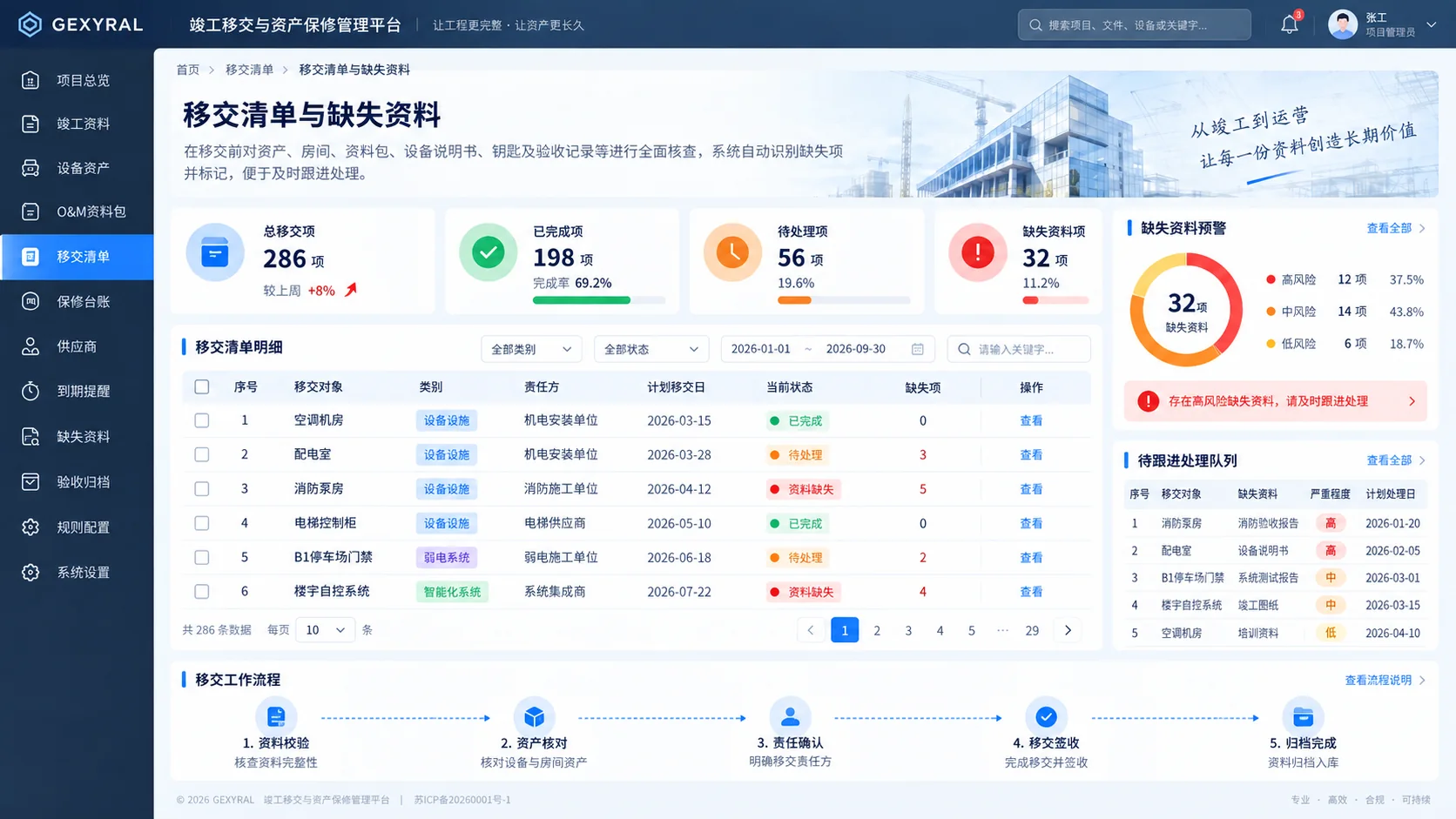Click the 归档完成 archive step icon
The width and height of the screenshot is (1456, 819).
click(1303, 716)
